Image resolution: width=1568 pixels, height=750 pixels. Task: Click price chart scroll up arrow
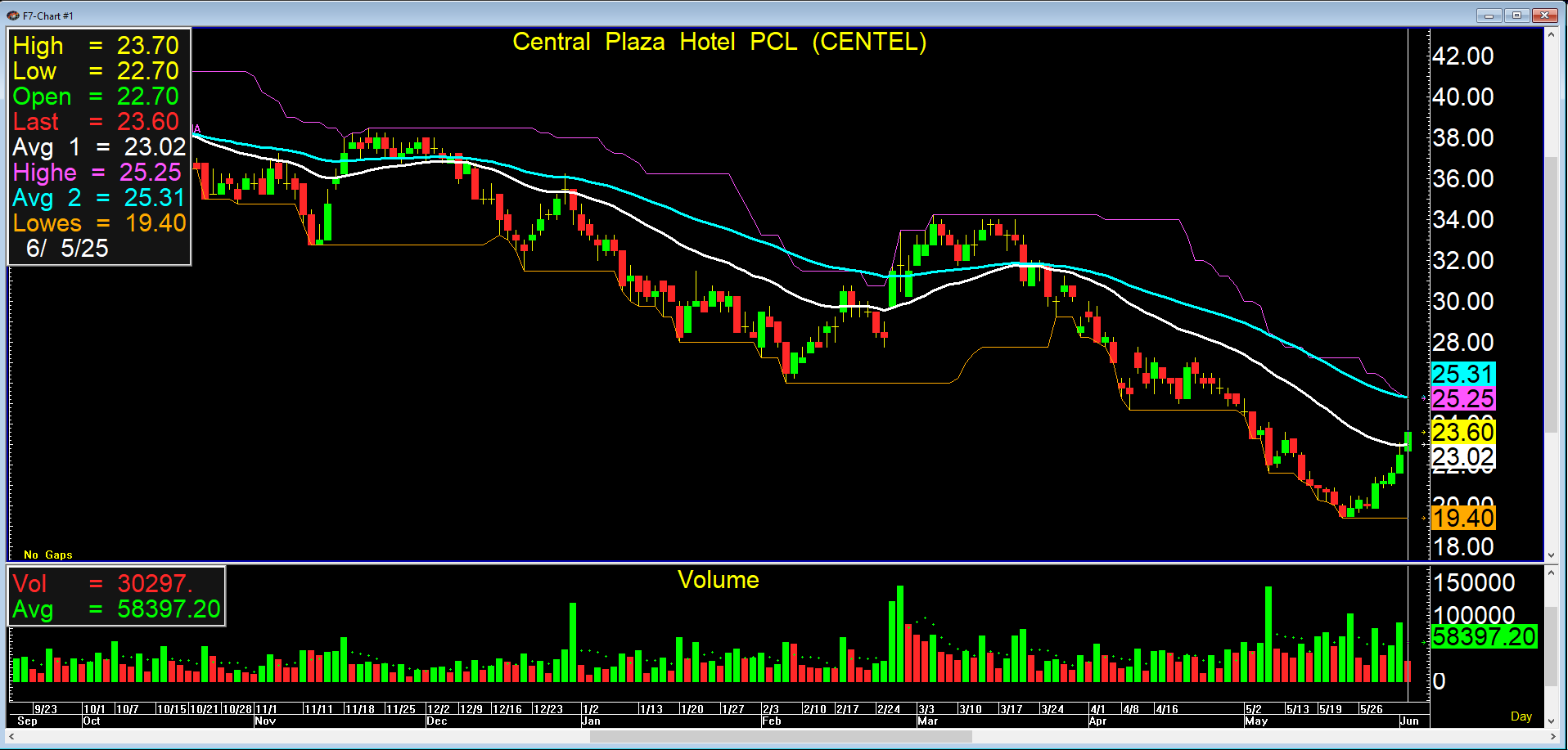click(1551, 34)
